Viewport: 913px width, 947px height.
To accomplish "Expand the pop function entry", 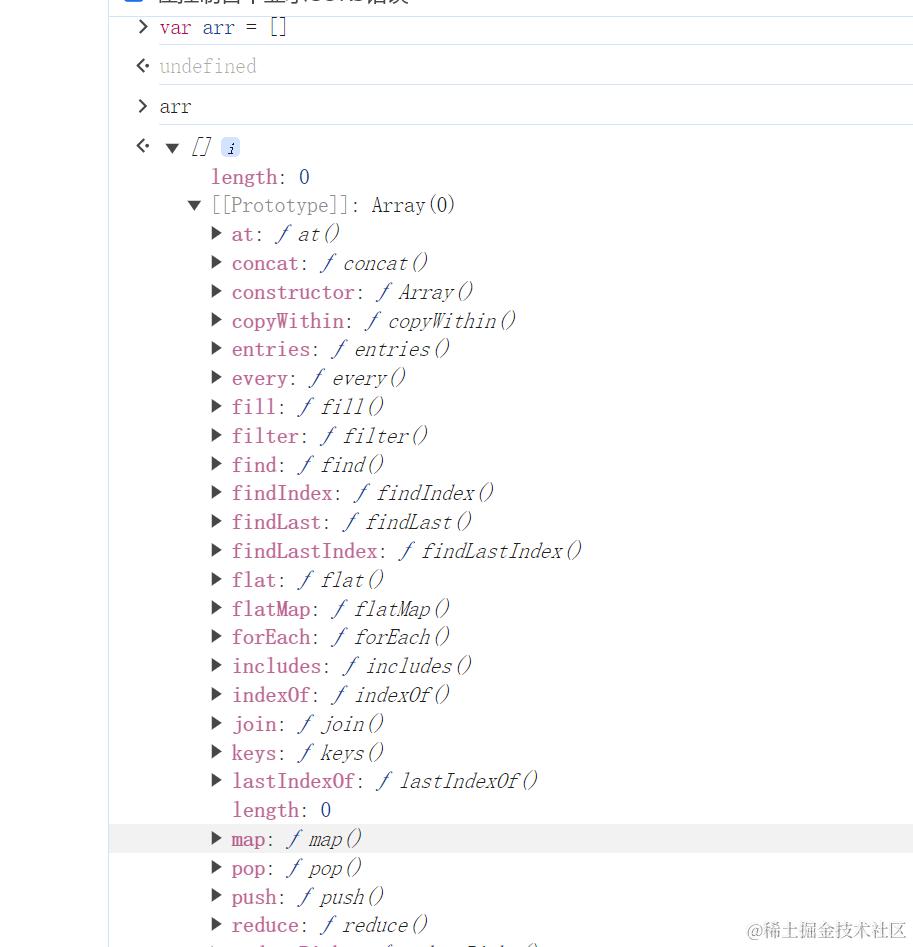I will pos(216,868).
